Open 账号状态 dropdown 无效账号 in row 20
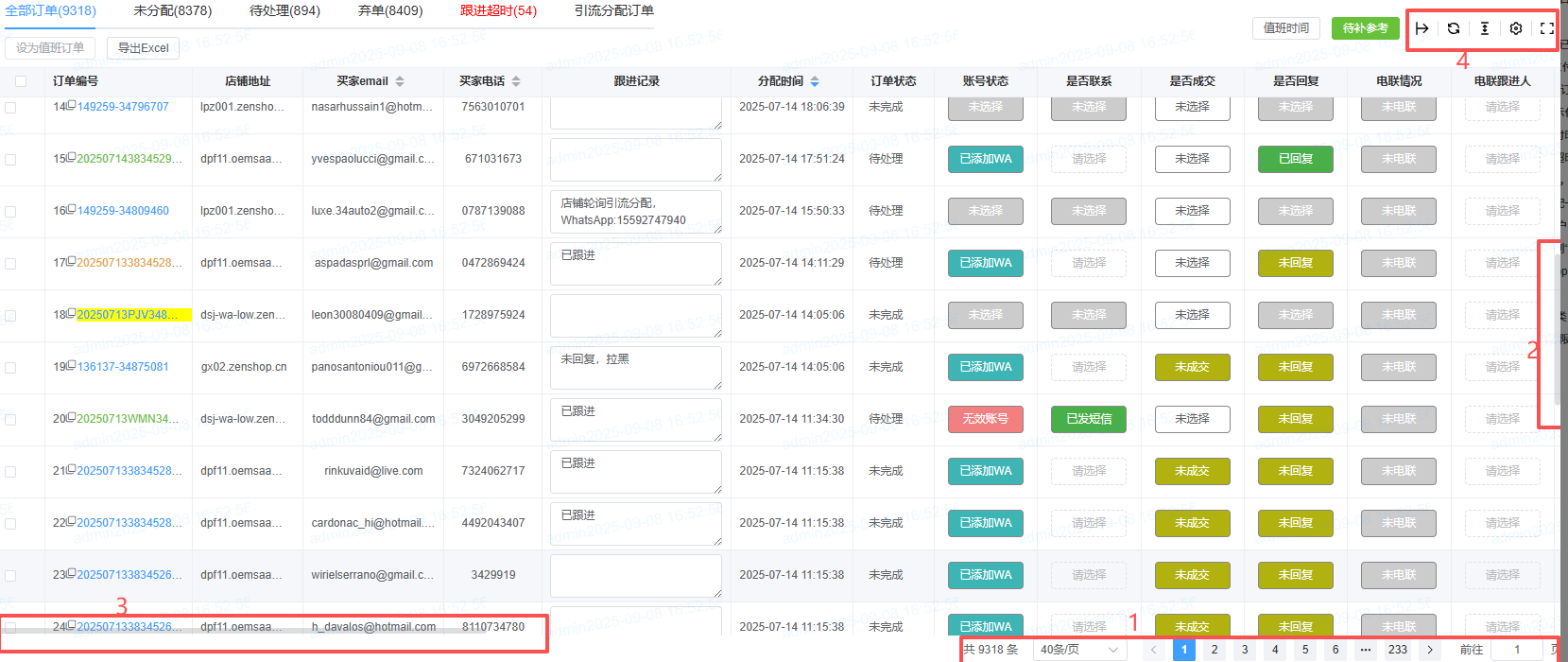 coord(985,419)
